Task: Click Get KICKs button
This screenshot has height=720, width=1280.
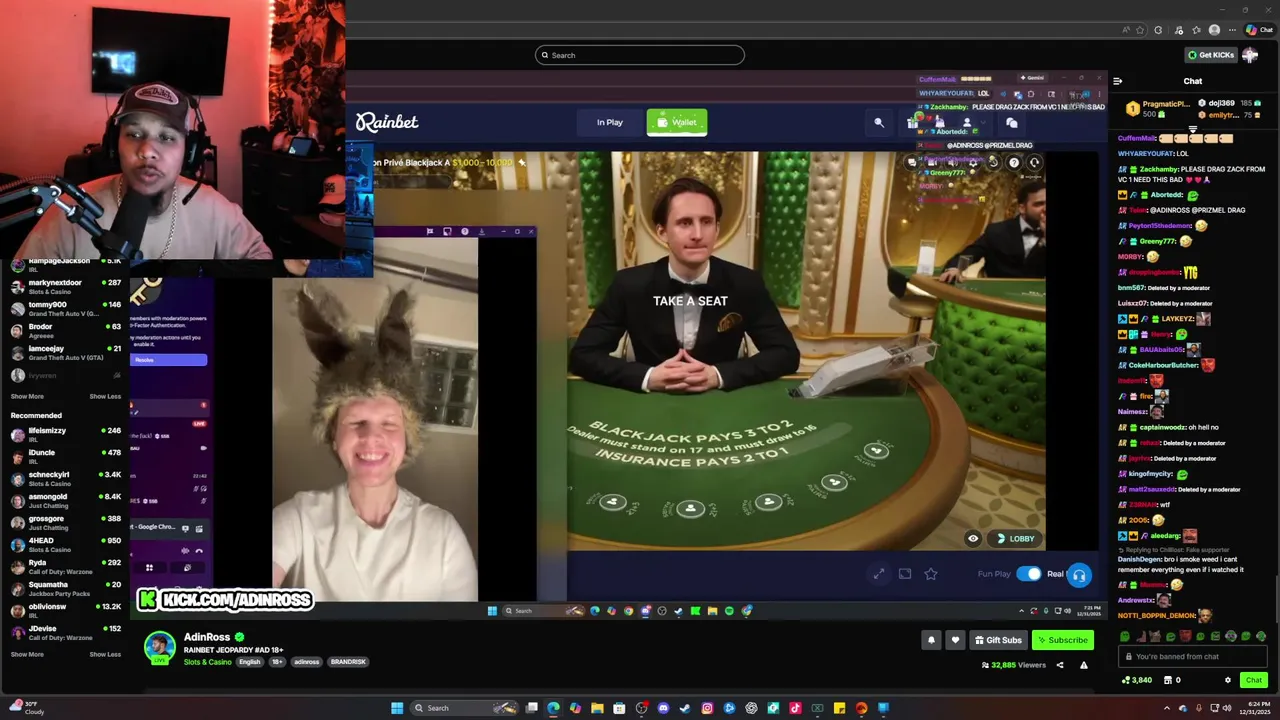Action: click(x=1210, y=55)
